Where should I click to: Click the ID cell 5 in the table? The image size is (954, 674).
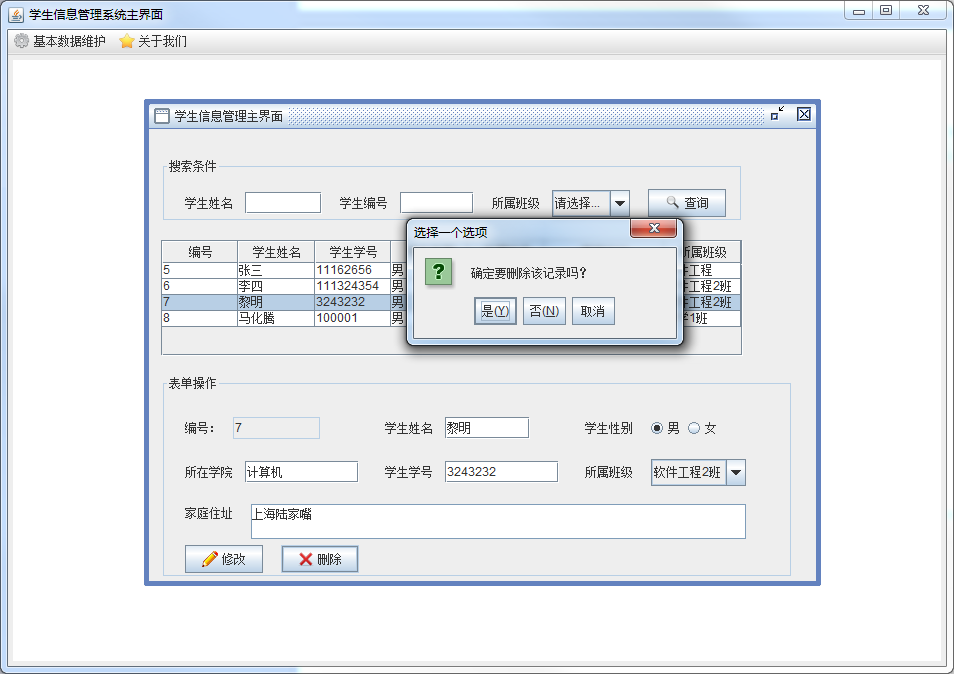click(x=200, y=270)
